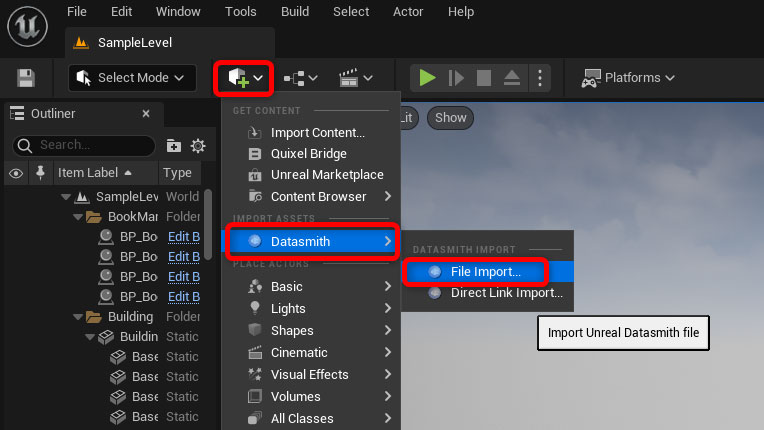Open the Window menu
Image resolution: width=764 pixels, height=430 pixels.
178,12
